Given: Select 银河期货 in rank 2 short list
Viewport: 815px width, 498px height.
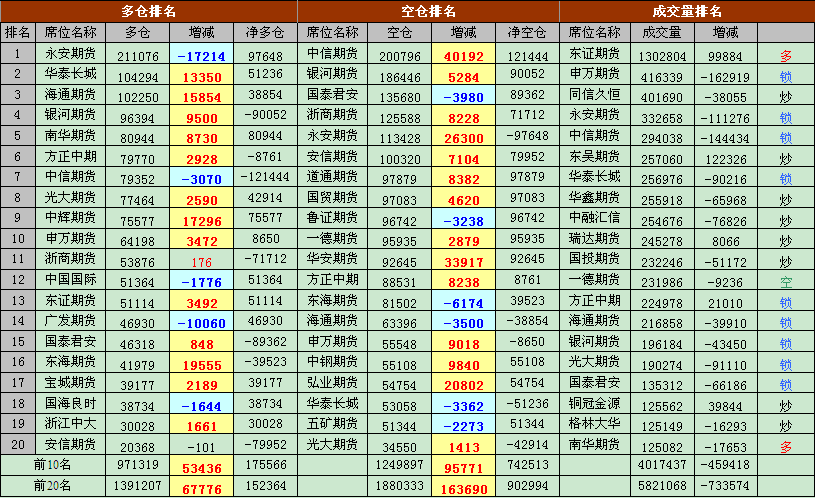Looking at the screenshot, I should [x=333, y=74].
